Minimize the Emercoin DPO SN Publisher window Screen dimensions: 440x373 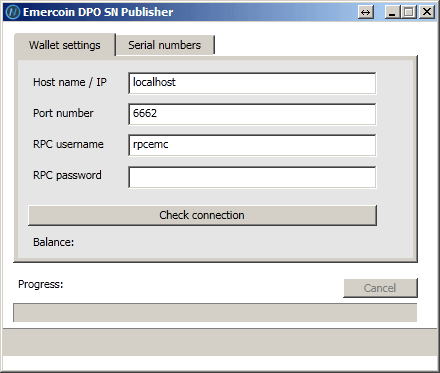point(393,12)
